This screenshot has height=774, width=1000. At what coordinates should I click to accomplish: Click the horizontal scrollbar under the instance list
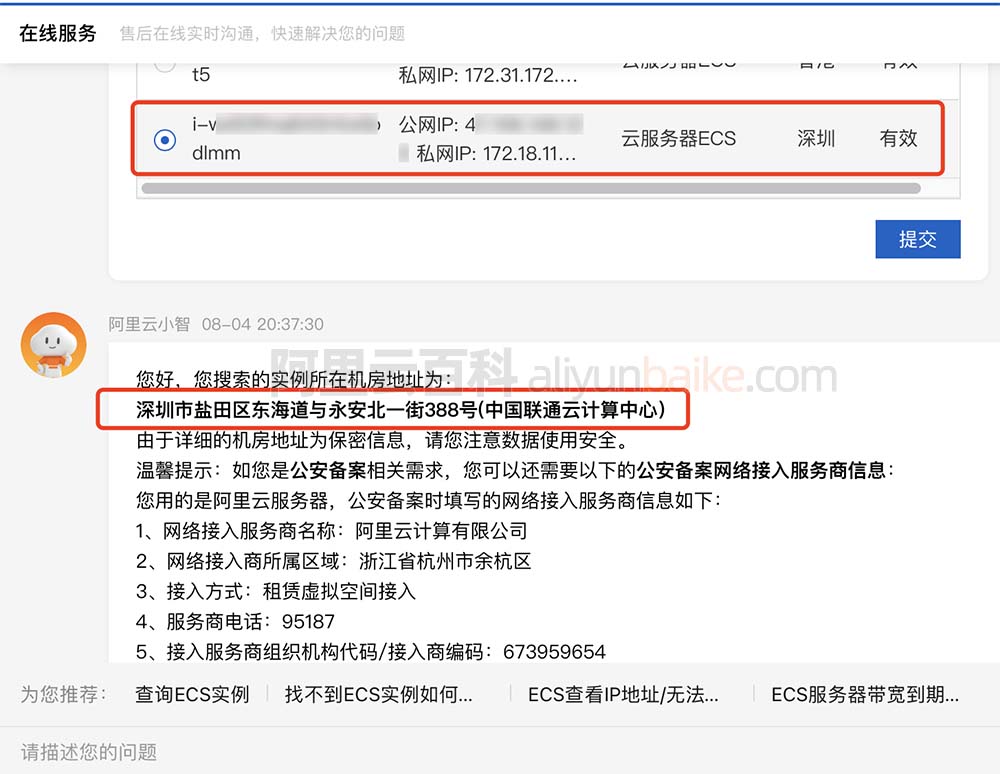click(x=531, y=188)
